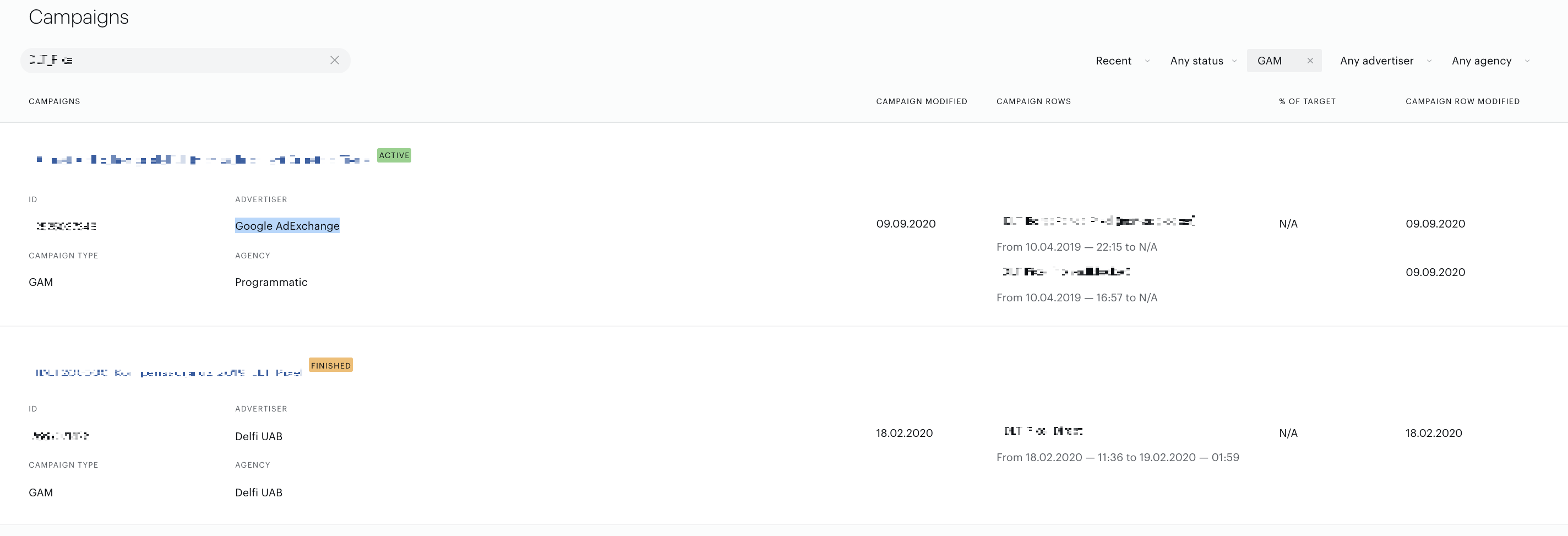Image resolution: width=1568 pixels, height=536 pixels.
Task: Open the FINISHED campaign title link
Action: [168, 372]
